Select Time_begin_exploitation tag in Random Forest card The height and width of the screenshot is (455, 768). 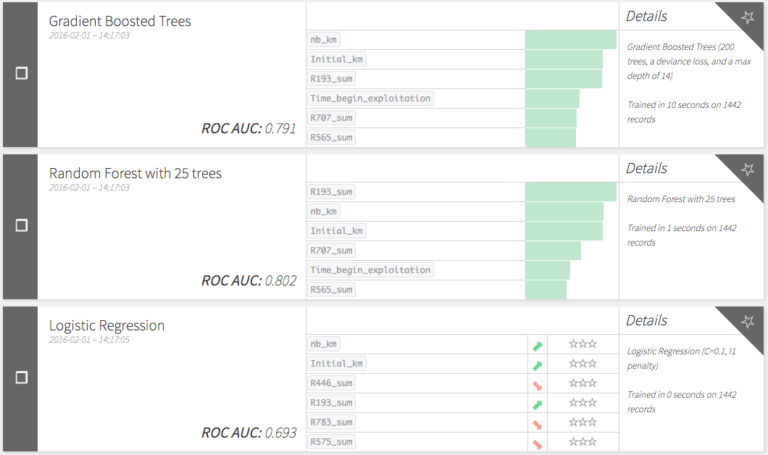point(371,270)
